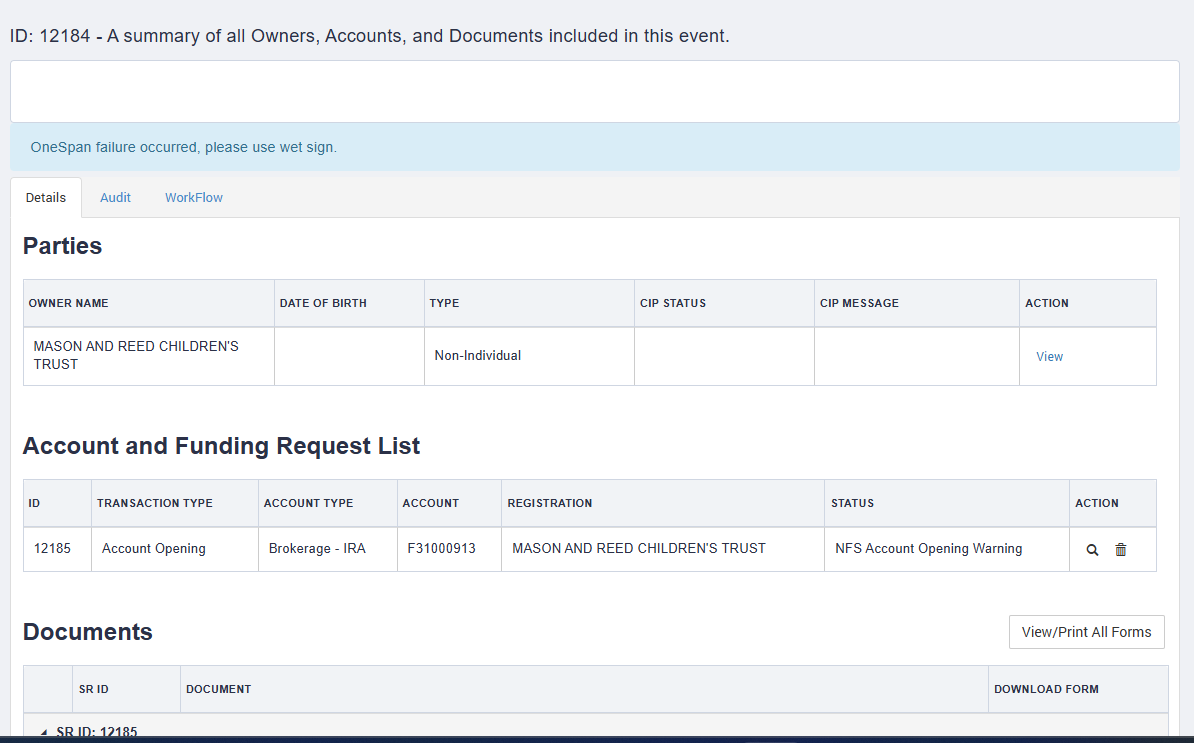Click the Download Form column header
The width and height of the screenshot is (1194, 743).
point(1046,689)
